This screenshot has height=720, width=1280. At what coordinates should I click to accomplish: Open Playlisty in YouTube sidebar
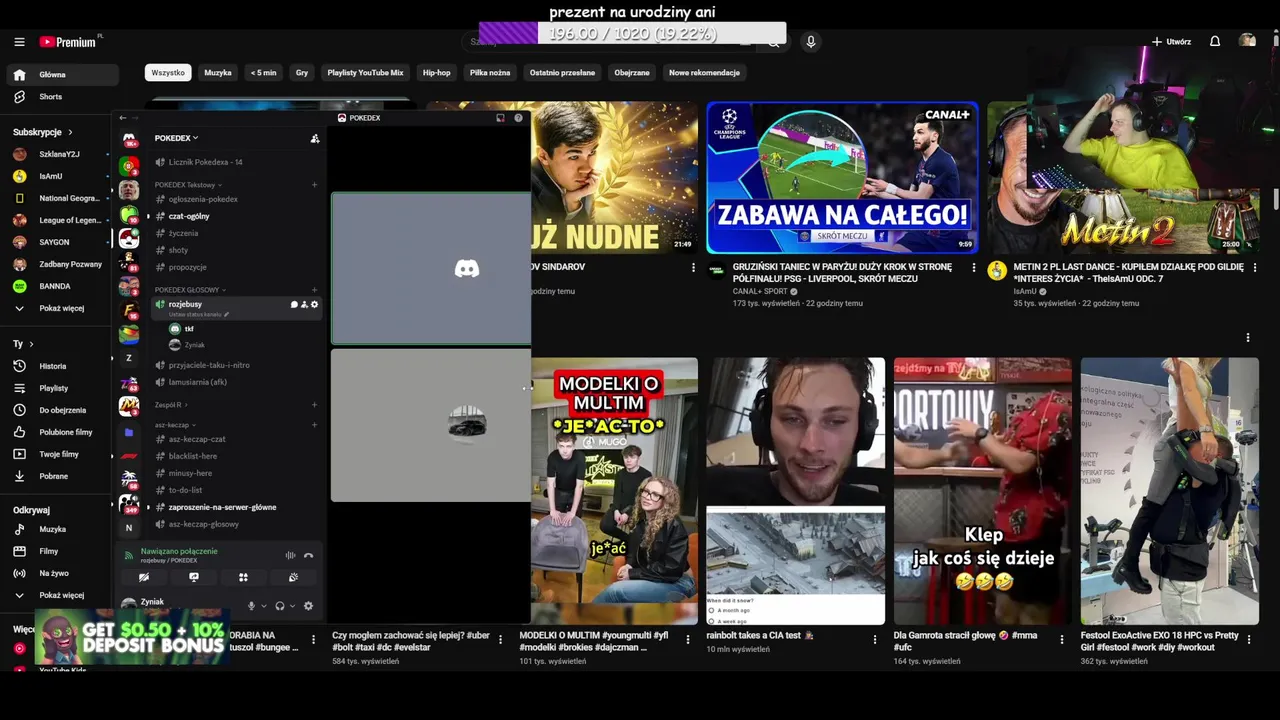click(54, 388)
